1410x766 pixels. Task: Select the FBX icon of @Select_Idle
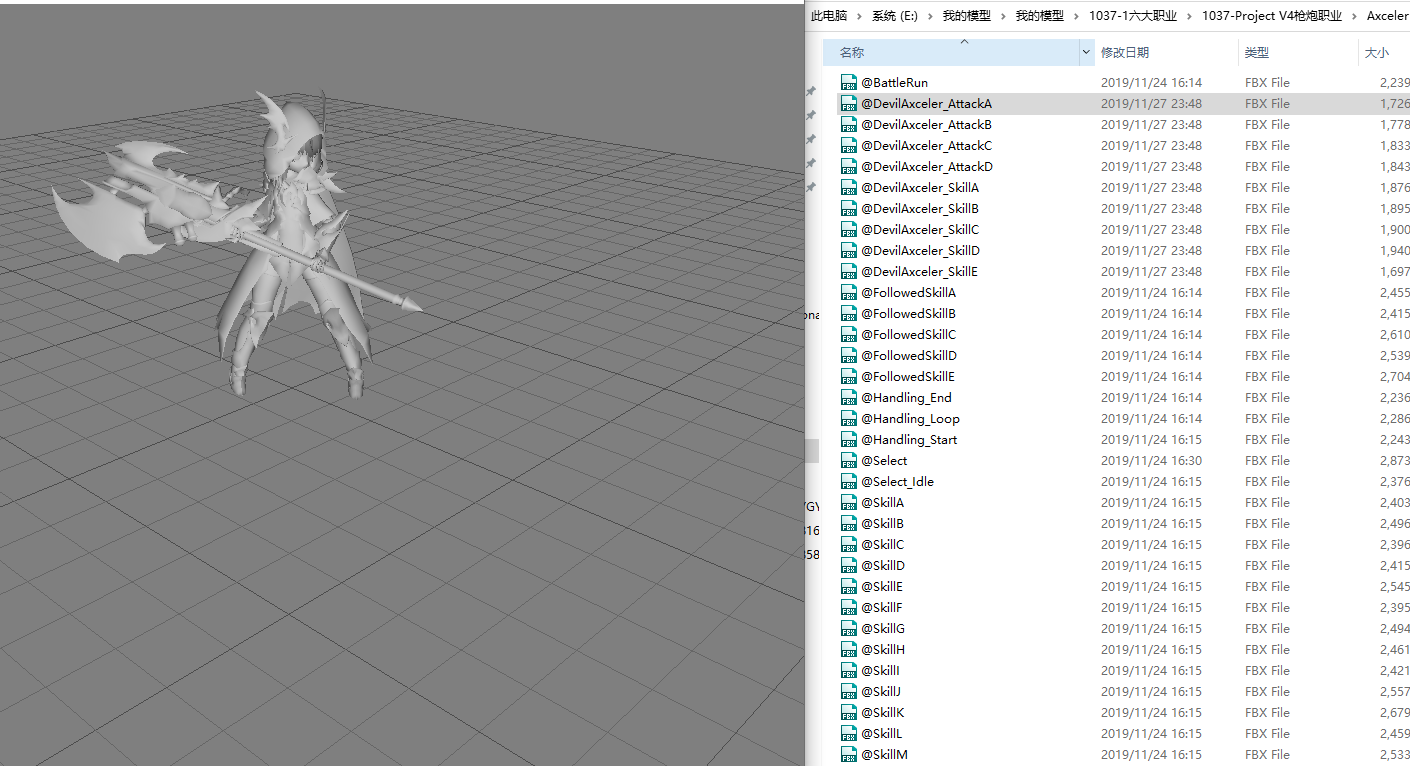click(x=849, y=481)
